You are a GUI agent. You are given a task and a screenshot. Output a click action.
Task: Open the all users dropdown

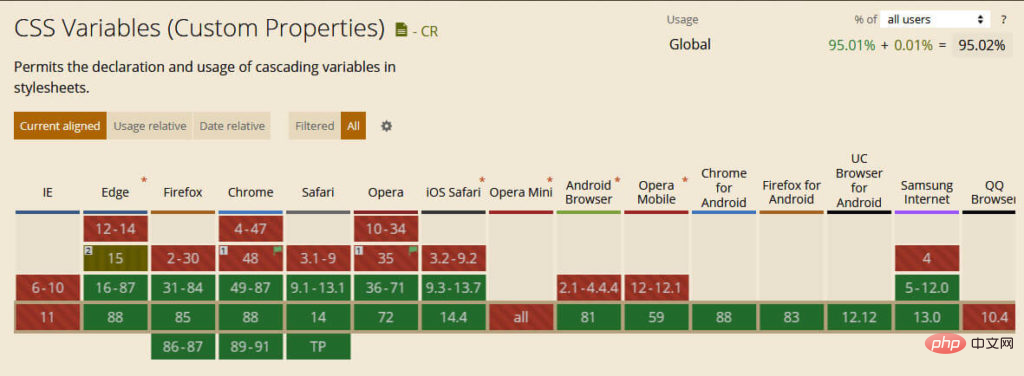click(x=935, y=20)
